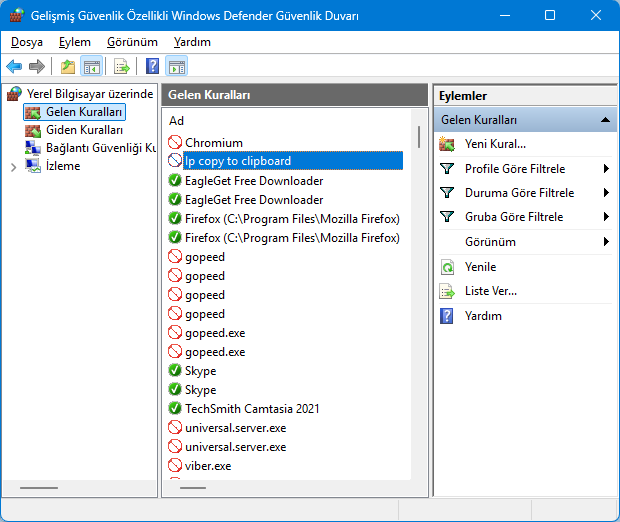Image resolution: width=620 pixels, height=522 pixels.
Task: Select Yerel Bilgisayar üzerinde root node
Action: (x=90, y=94)
